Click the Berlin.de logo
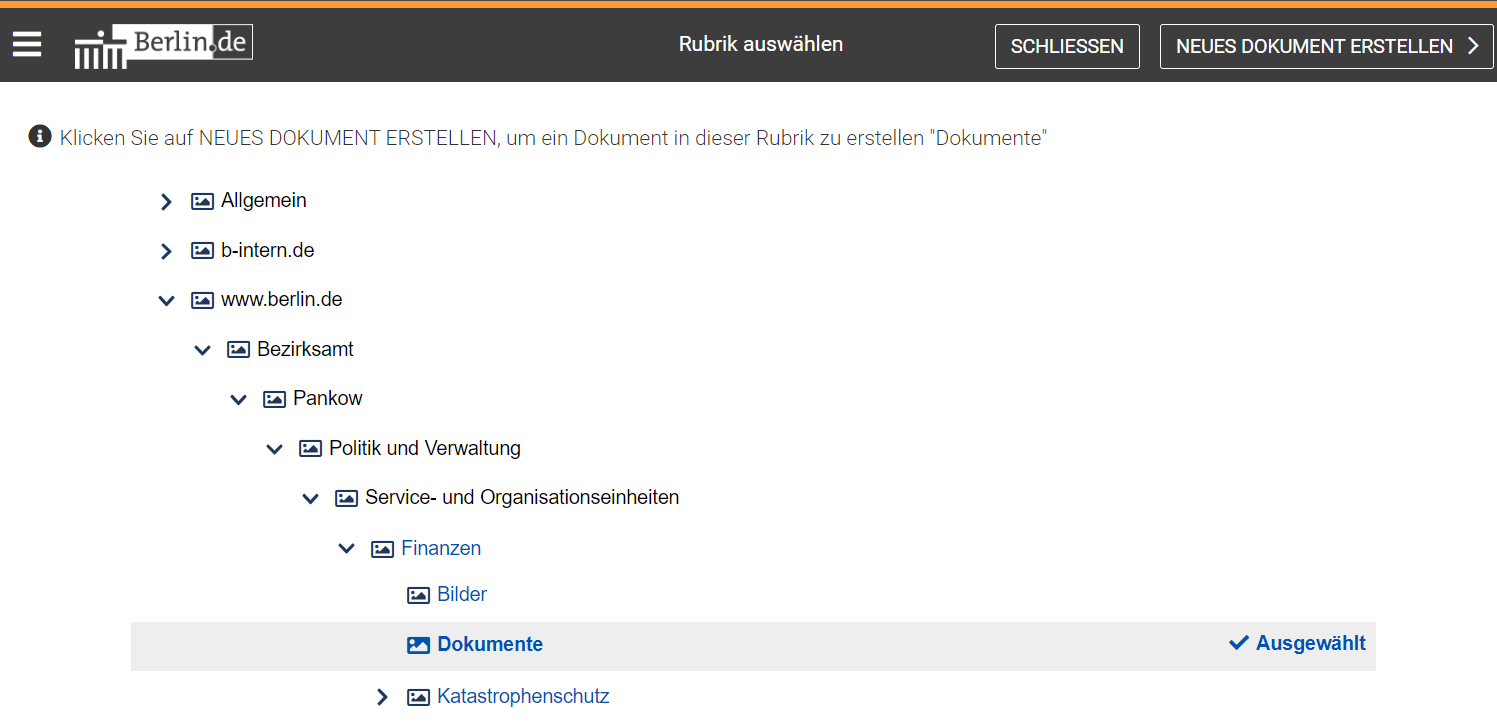 (x=163, y=44)
